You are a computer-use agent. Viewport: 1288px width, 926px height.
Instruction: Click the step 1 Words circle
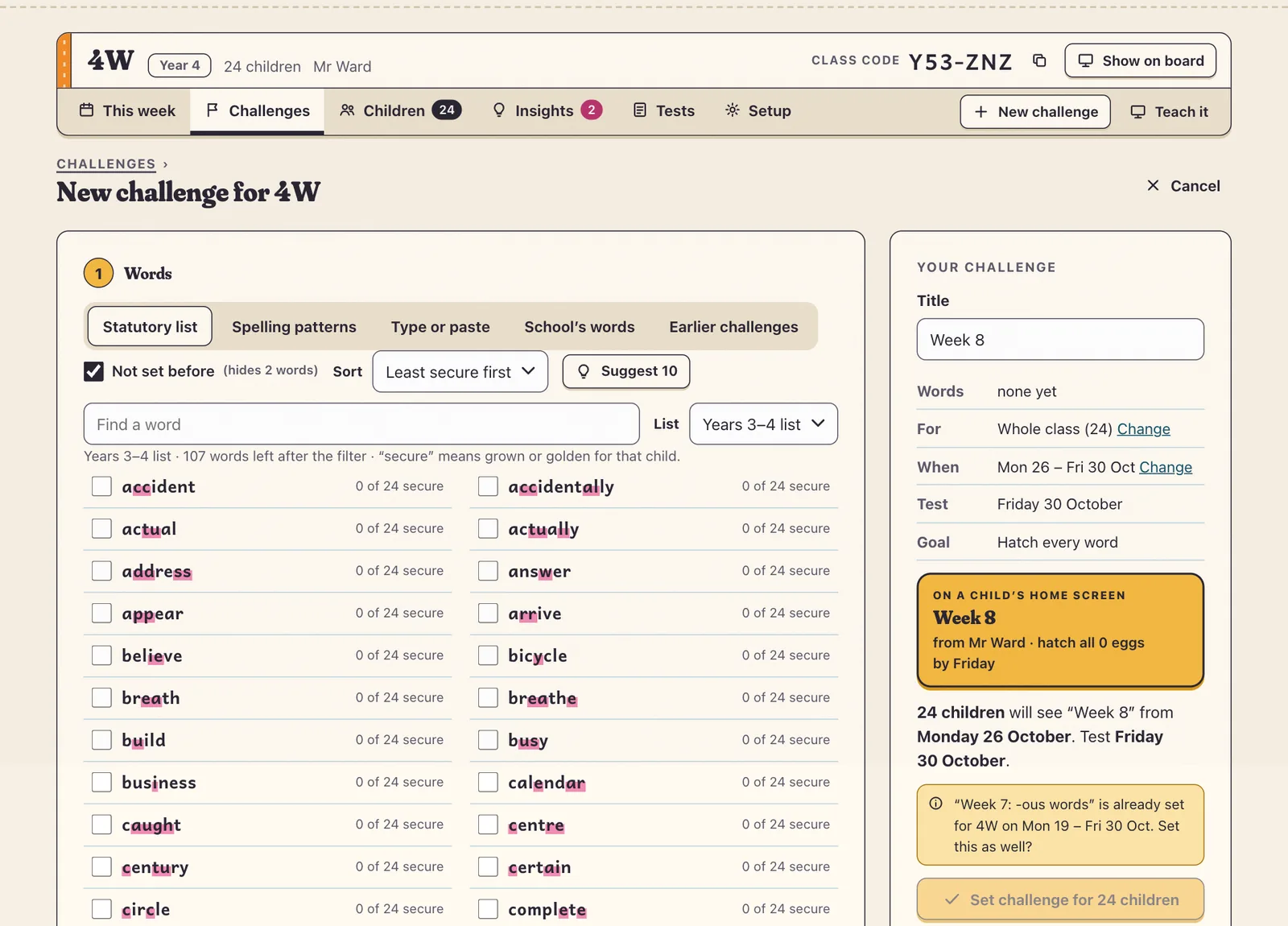(98, 274)
